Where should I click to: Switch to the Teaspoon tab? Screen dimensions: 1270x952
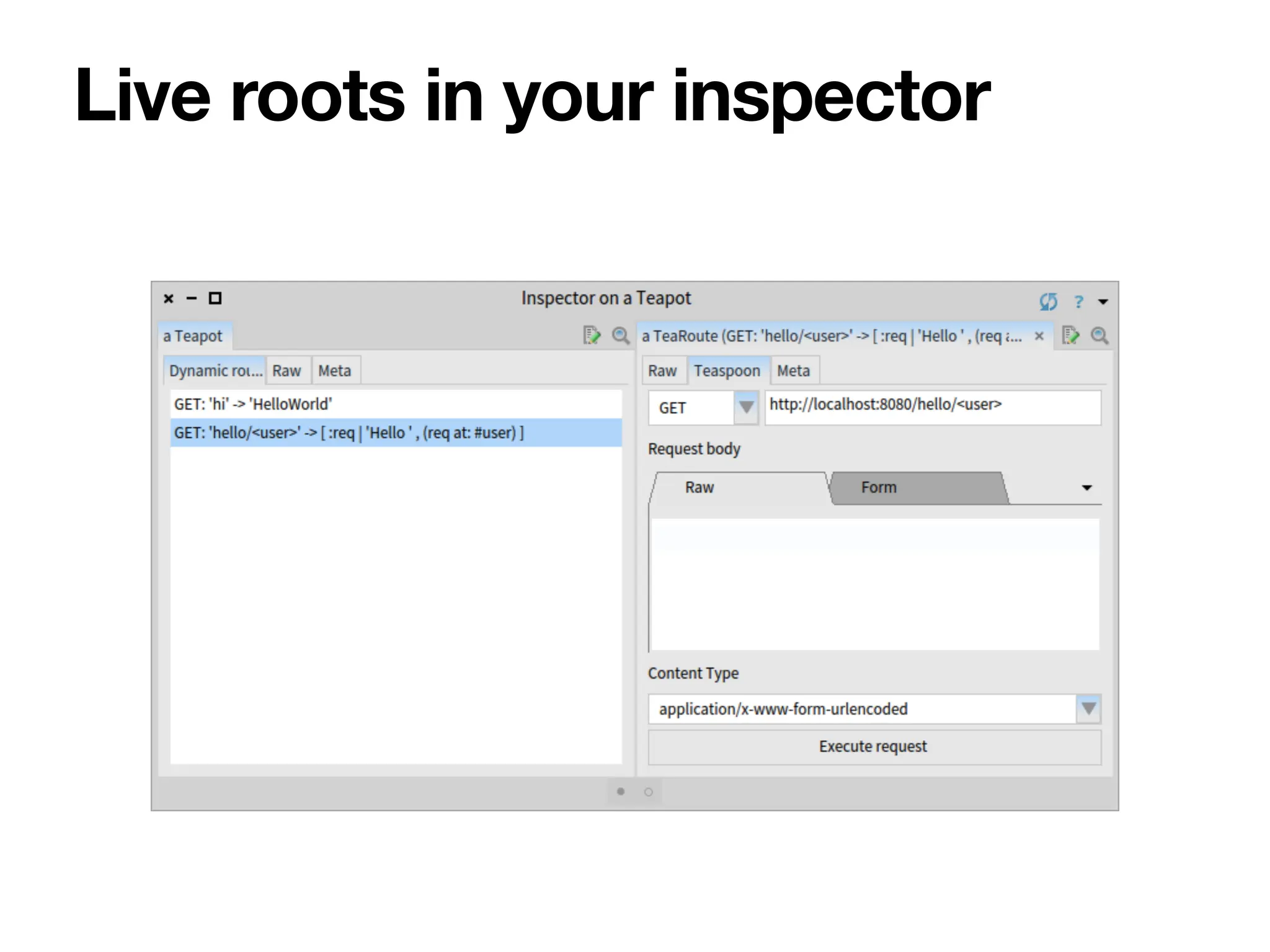(727, 371)
